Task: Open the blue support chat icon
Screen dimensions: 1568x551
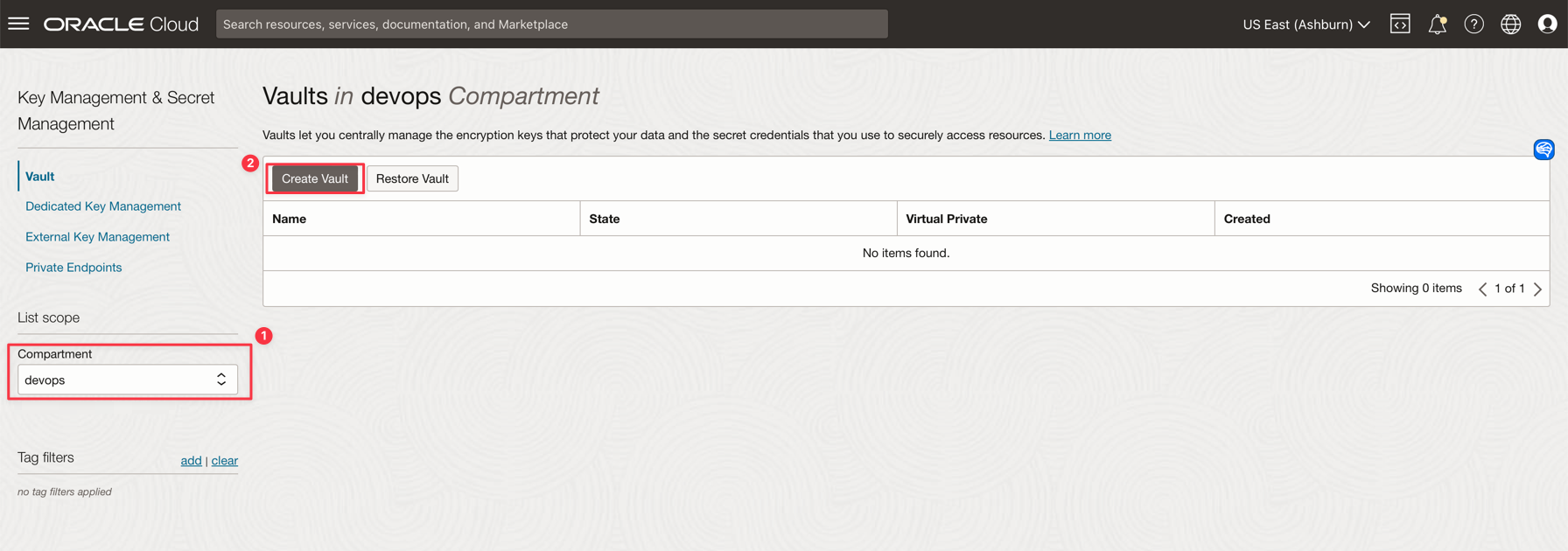Action: click(x=1543, y=150)
